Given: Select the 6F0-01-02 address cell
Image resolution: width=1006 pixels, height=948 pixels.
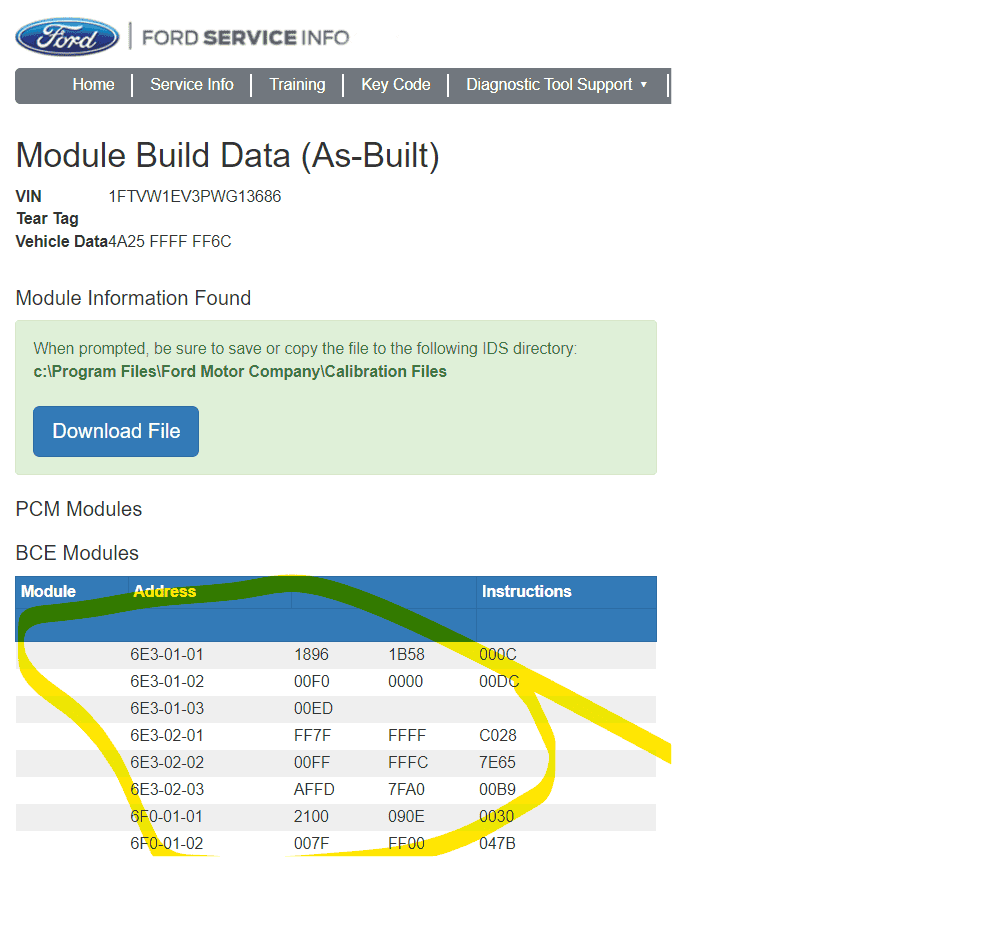Looking at the screenshot, I should [x=167, y=844].
